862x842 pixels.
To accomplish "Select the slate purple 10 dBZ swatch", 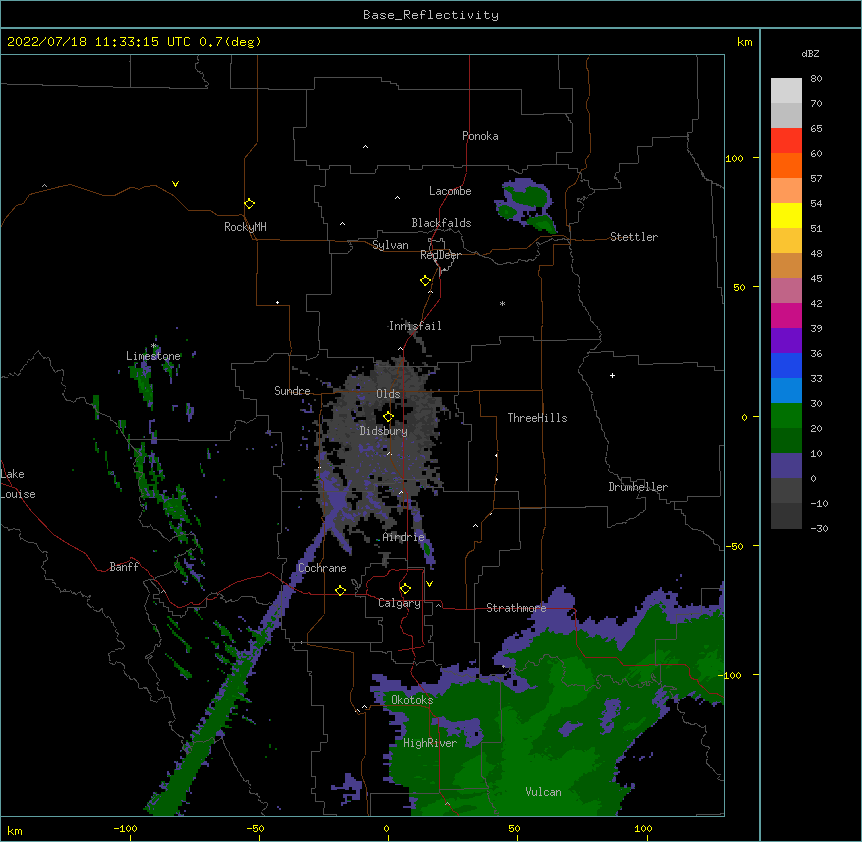I will 786,466.
